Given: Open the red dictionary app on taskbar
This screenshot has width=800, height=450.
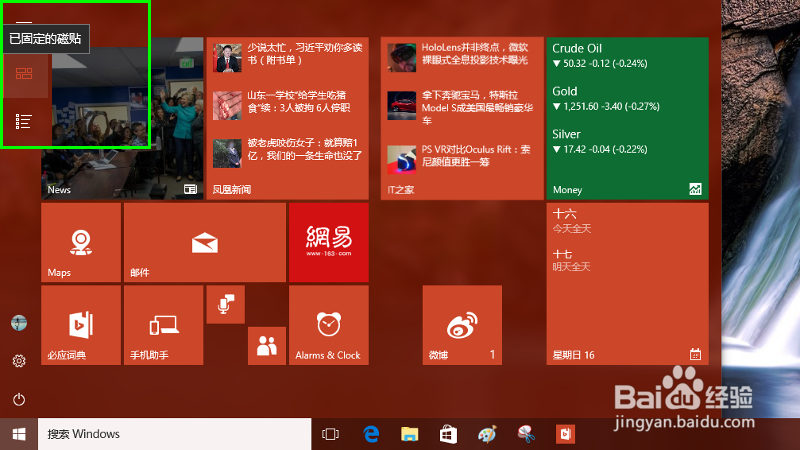Looking at the screenshot, I should click(x=565, y=434).
